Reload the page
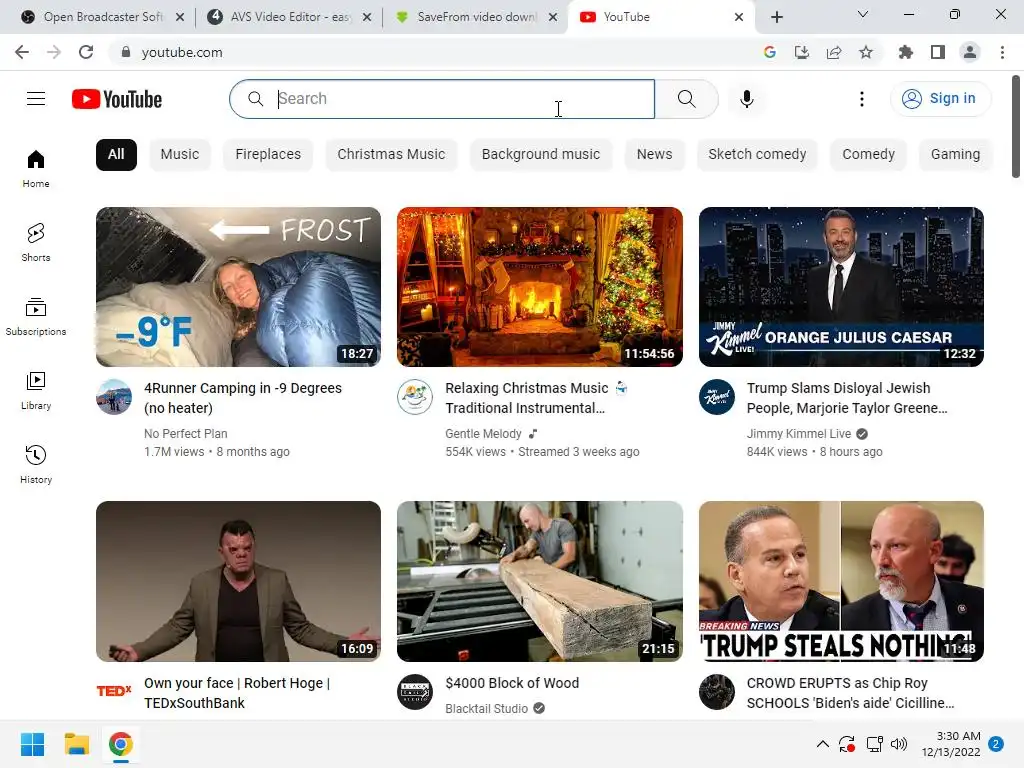The height and width of the screenshot is (768, 1024). point(86,52)
